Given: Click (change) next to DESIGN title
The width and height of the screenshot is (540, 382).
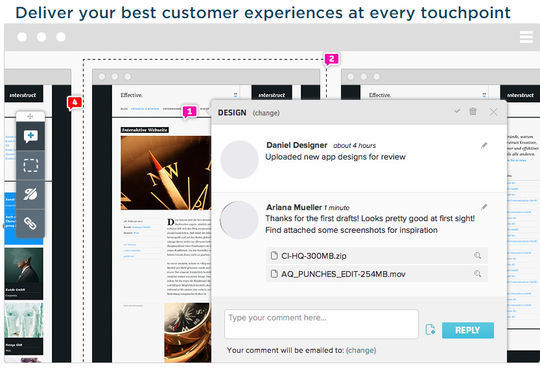Looking at the screenshot, I should 266,113.
